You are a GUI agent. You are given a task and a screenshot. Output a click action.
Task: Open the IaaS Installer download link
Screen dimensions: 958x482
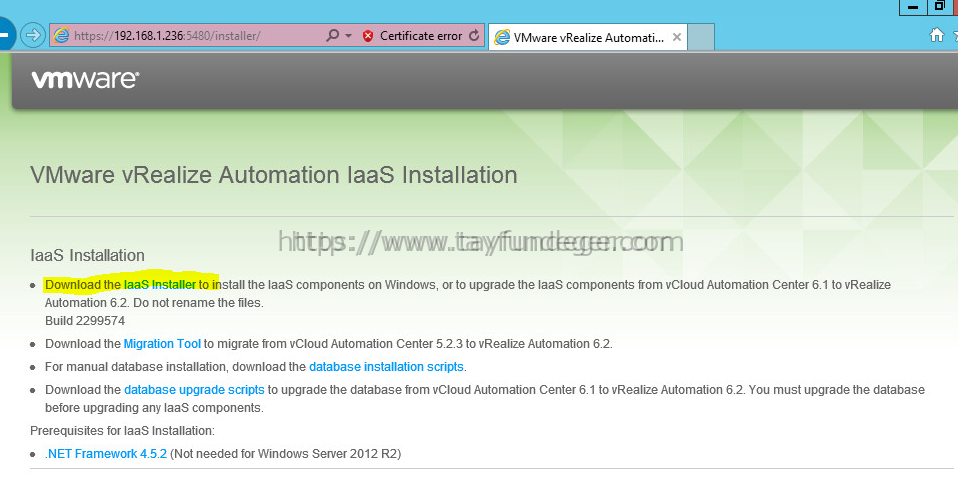pyautogui.click(x=159, y=285)
